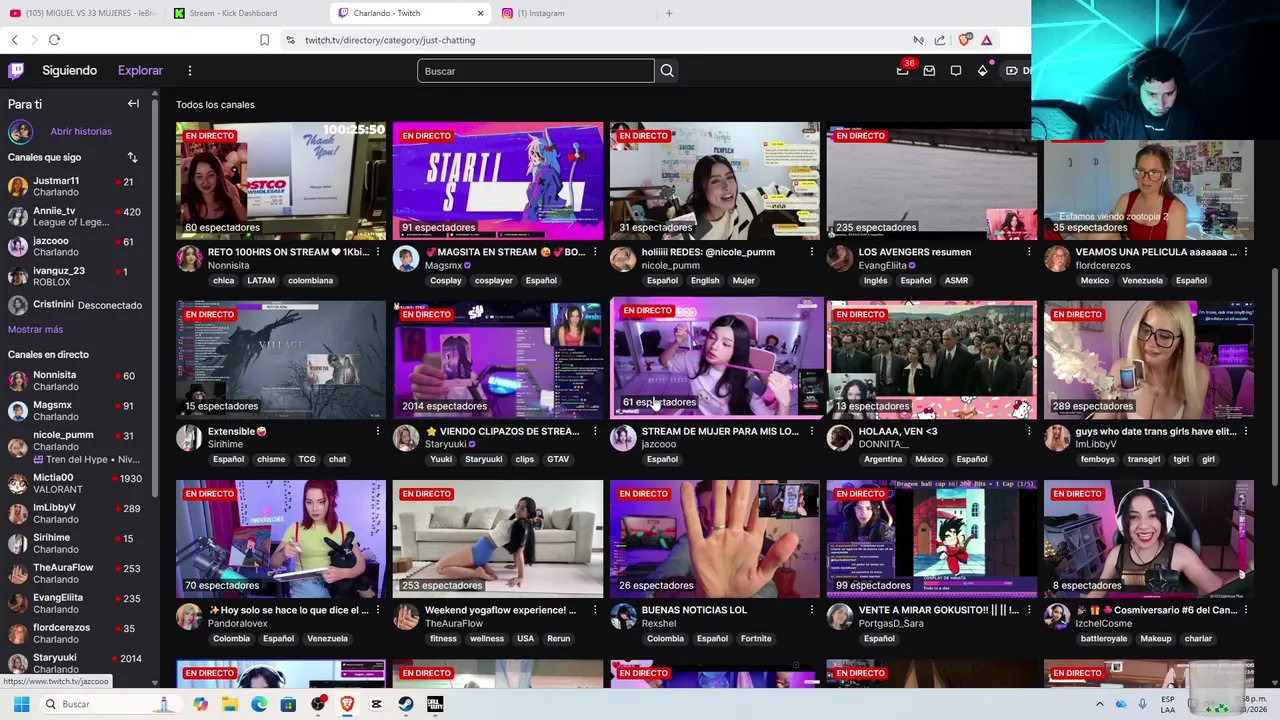Open ivanguz_23 ROBLOX channel in sidebar
Screen dimensions: 1280x720
coord(76,276)
